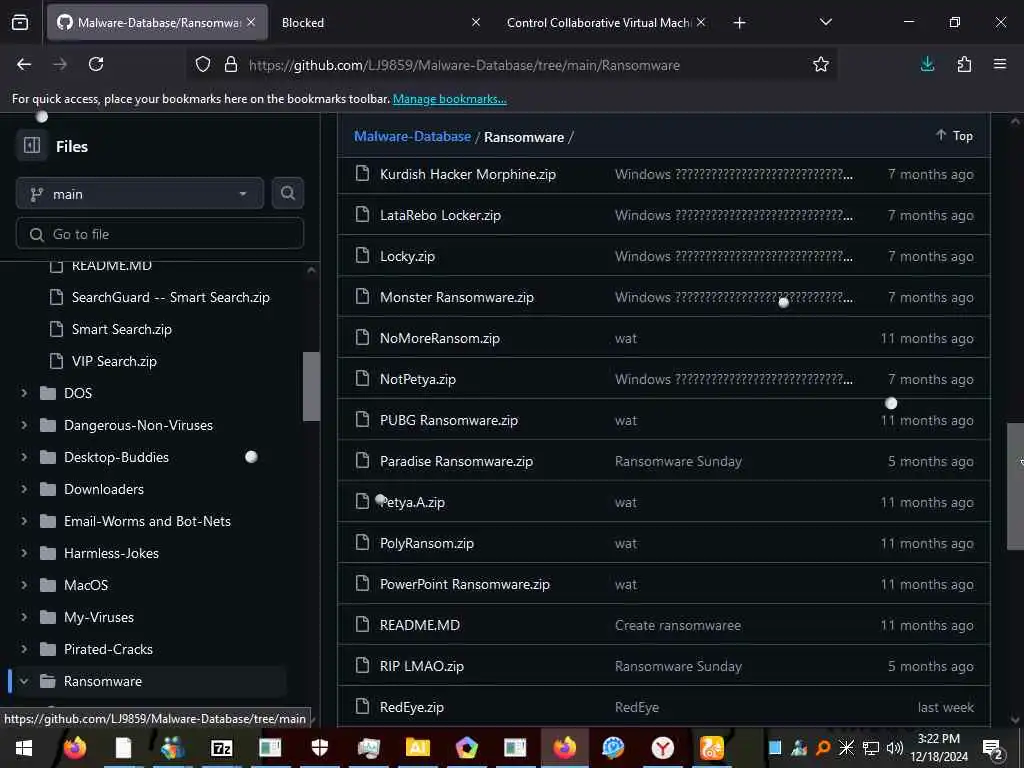The width and height of the screenshot is (1024, 768).
Task: Open the yellow AI folder taskbar icon
Action: click(417, 748)
